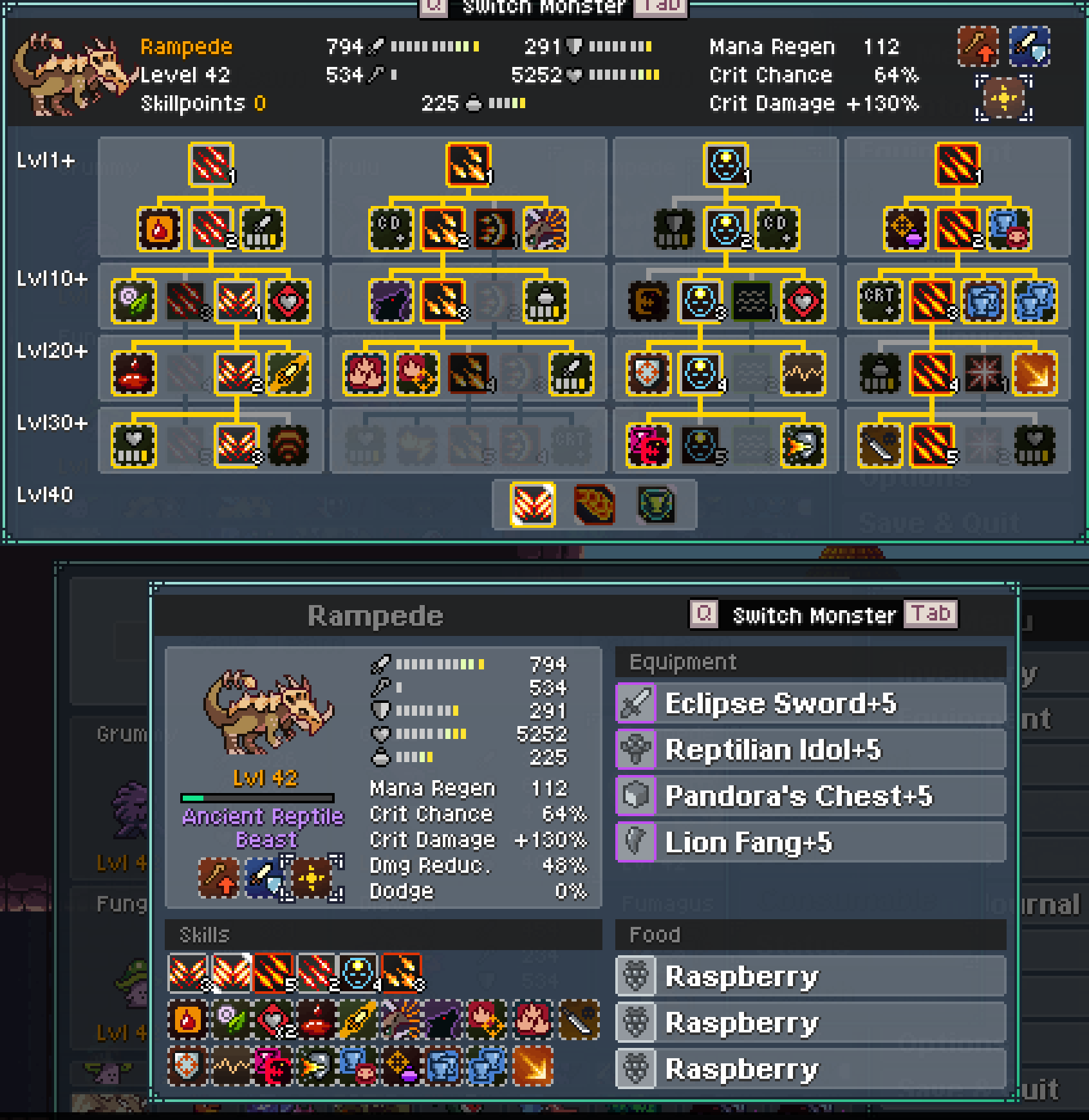The image size is (1089, 1120).
Task: Select the Lion Fang+5 accessory slot
Action: pyautogui.click(x=811, y=843)
